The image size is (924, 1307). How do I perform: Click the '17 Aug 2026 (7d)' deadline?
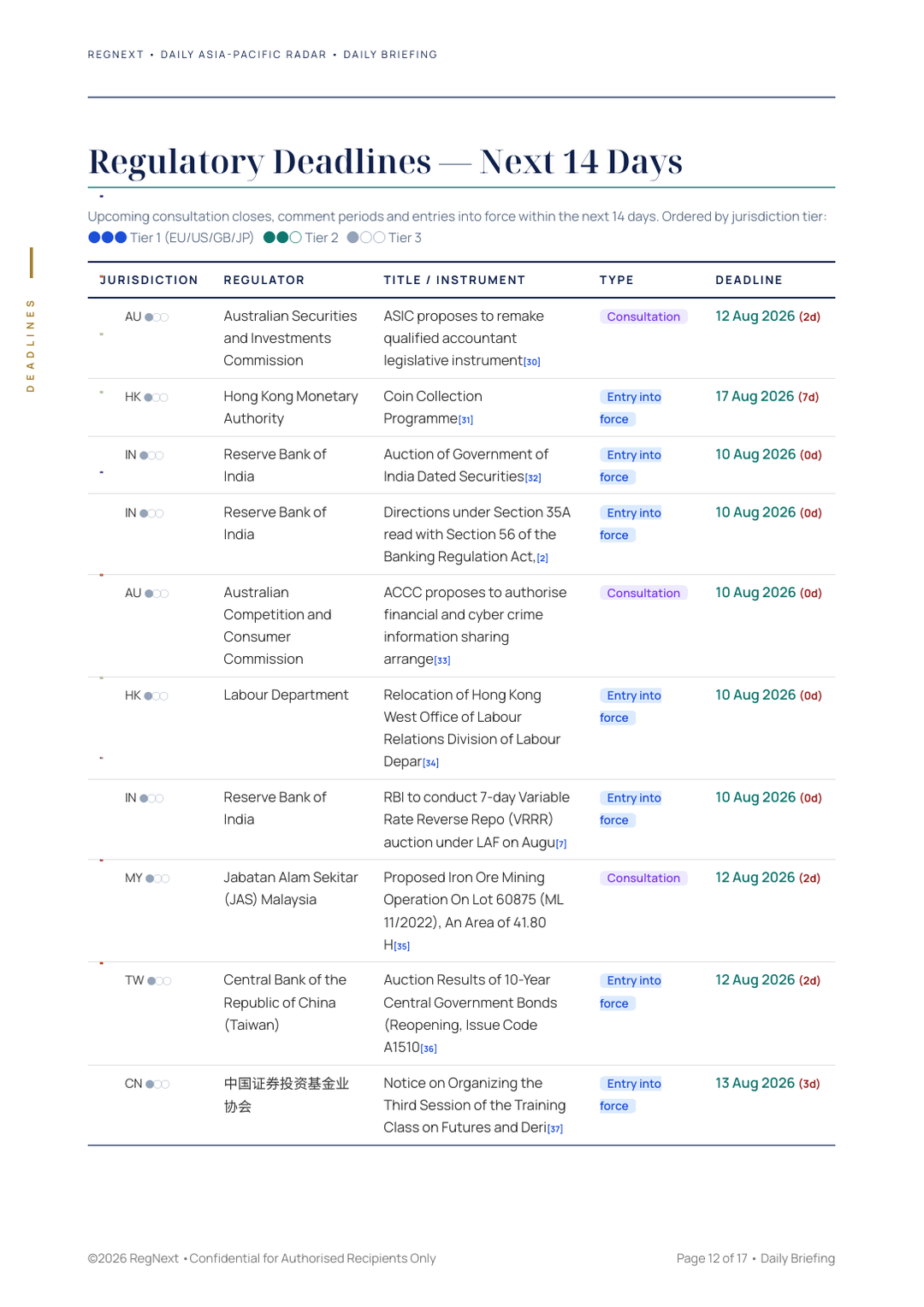coord(767,396)
